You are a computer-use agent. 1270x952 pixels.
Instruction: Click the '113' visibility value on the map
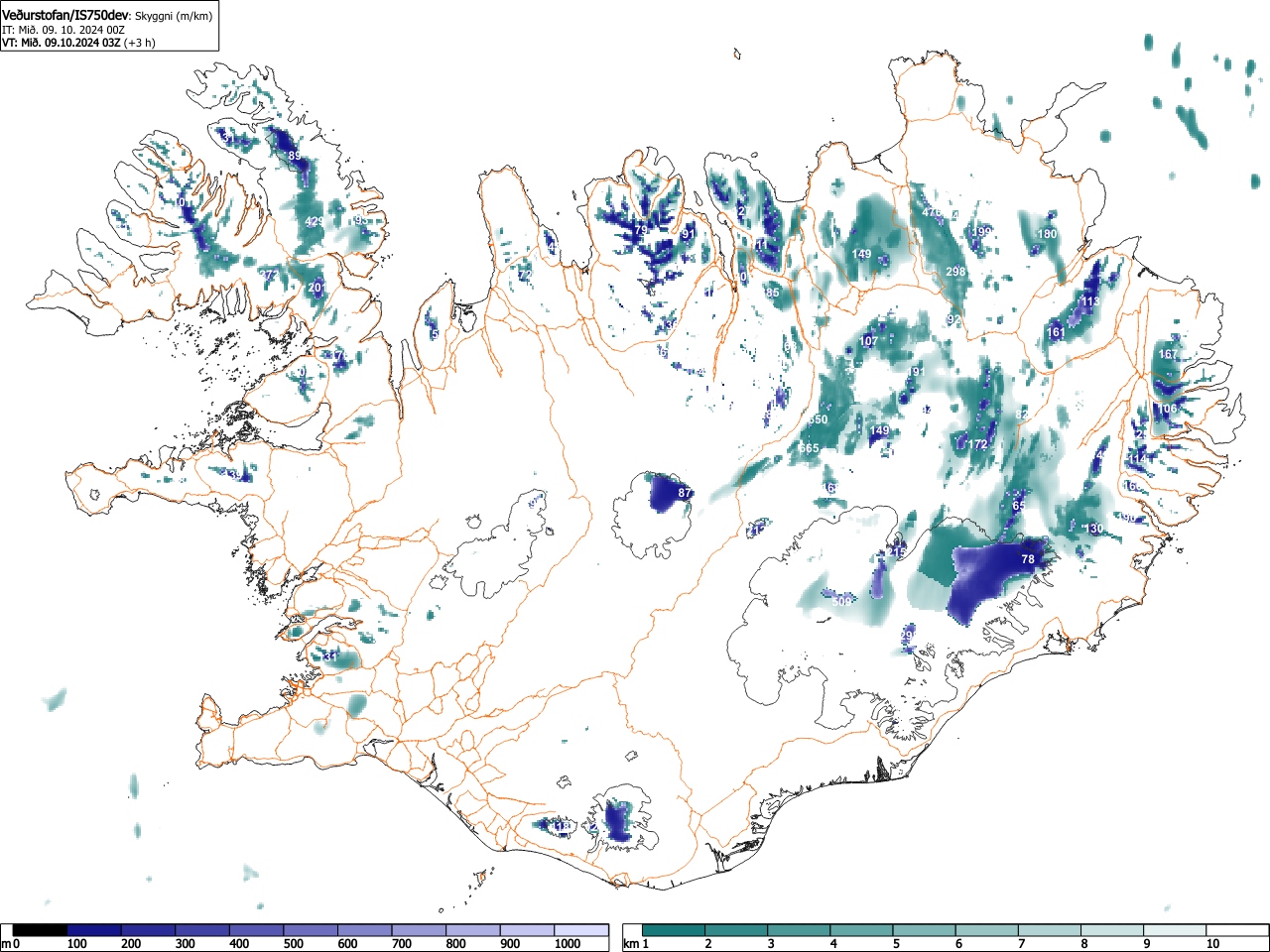point(1090,301)
